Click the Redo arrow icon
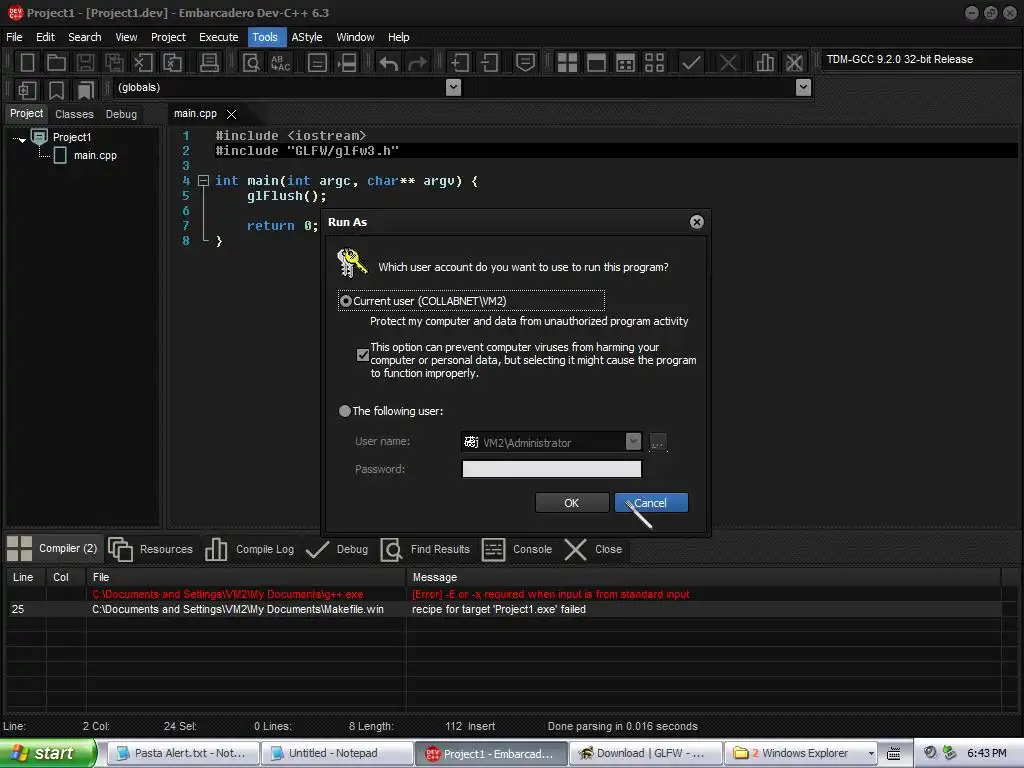This screenshot has width=1024, height=768. click(x=417, y=63)
